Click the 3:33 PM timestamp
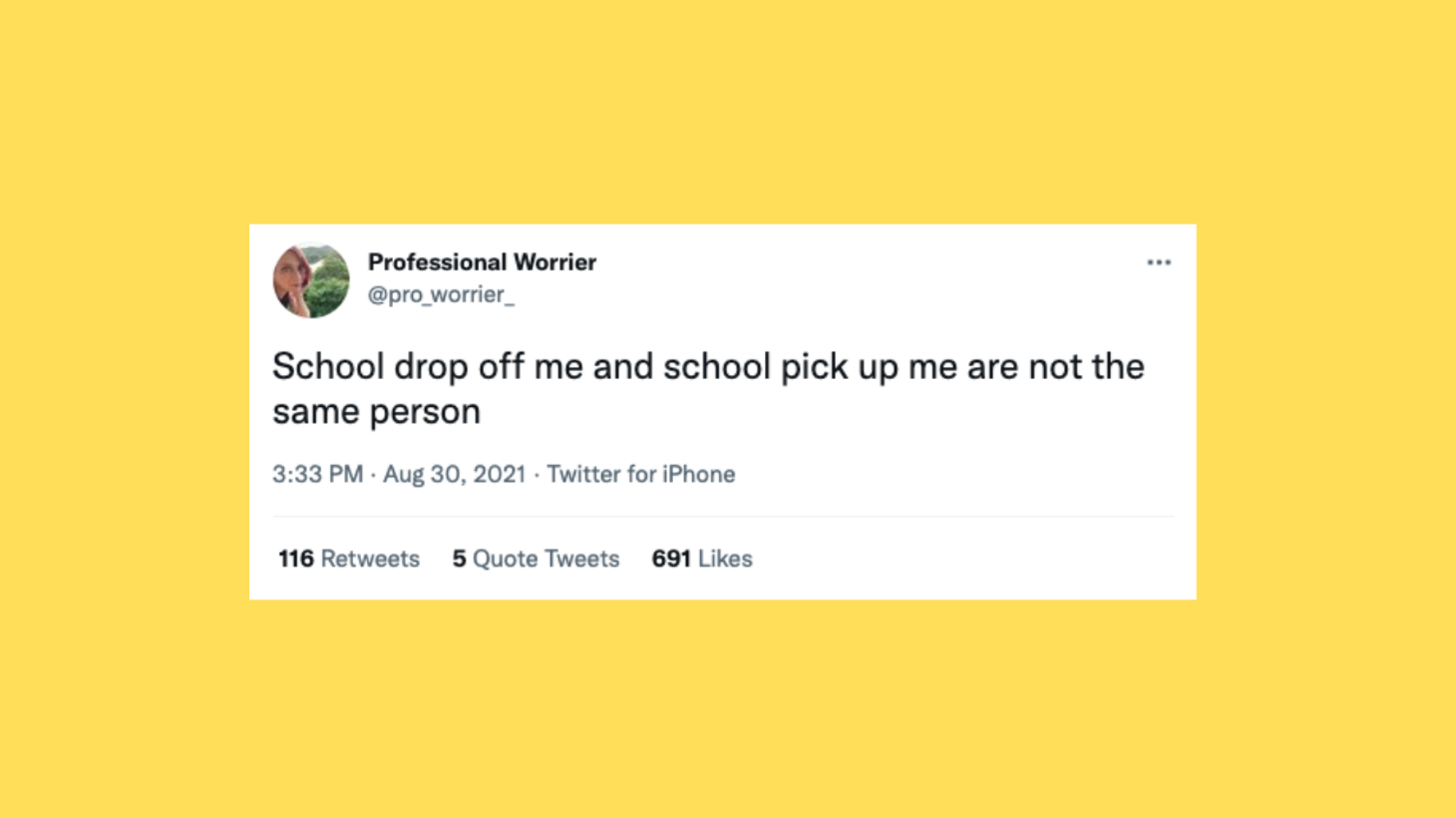This screenshot has width=1456, height=818. [317, 474]
